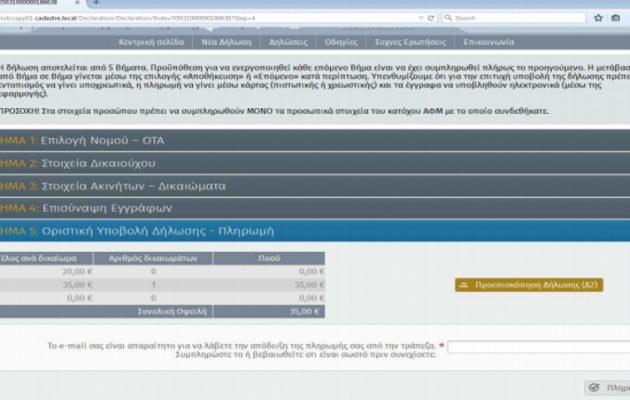Screen dimensions: 630x400
Task: Click the browser URL address field
Action: 209,18
